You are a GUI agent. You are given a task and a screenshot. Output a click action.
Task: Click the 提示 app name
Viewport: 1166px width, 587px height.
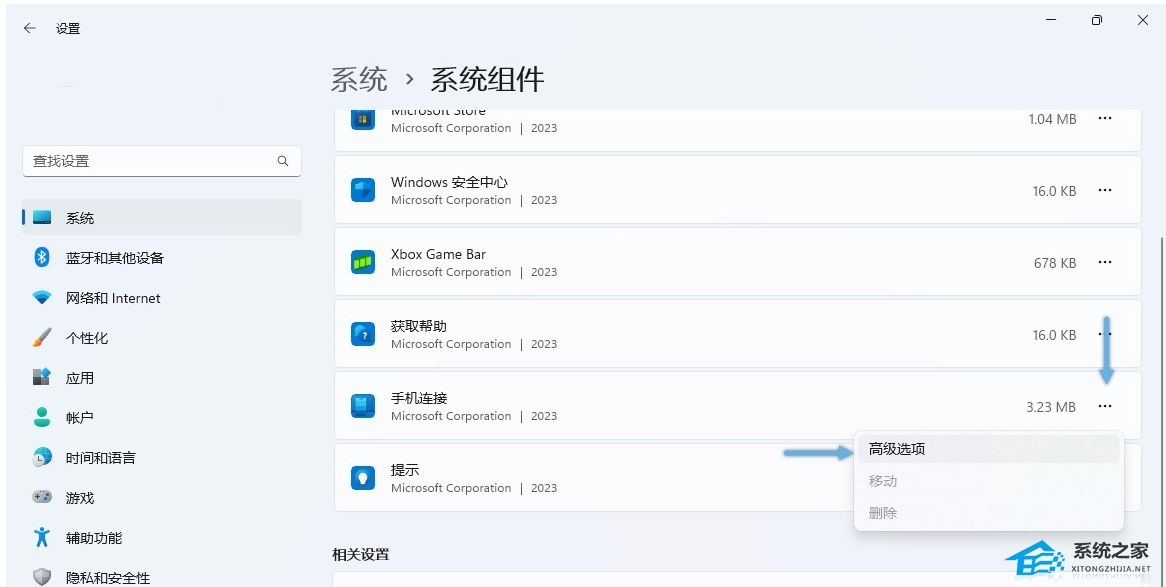(405, 470)
